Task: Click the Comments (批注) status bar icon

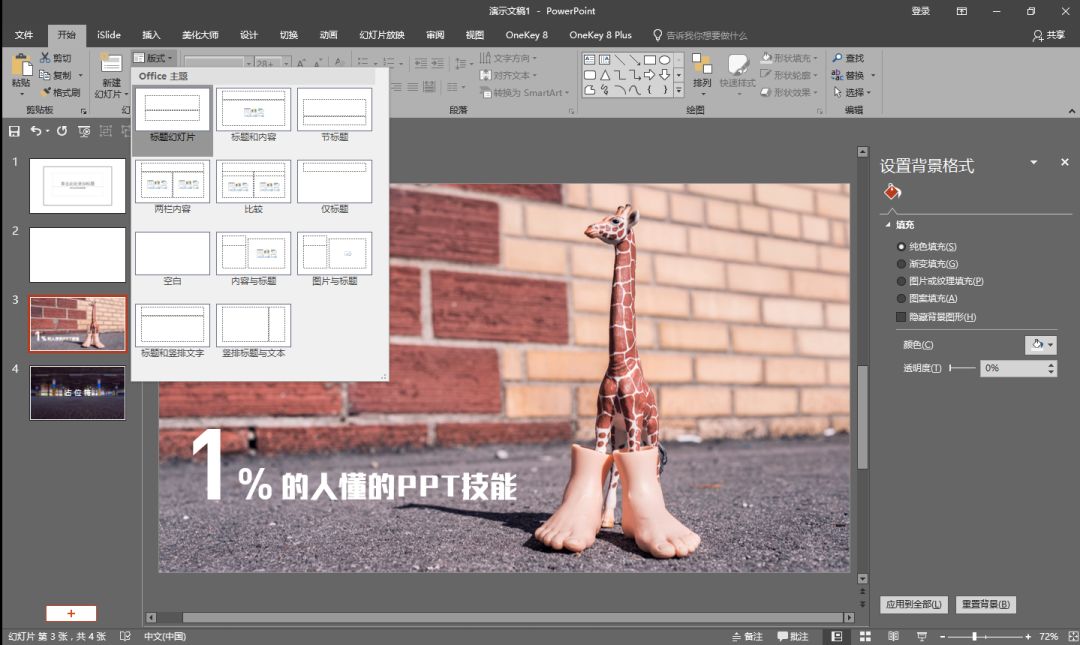Action: click(x=792, y=636)
